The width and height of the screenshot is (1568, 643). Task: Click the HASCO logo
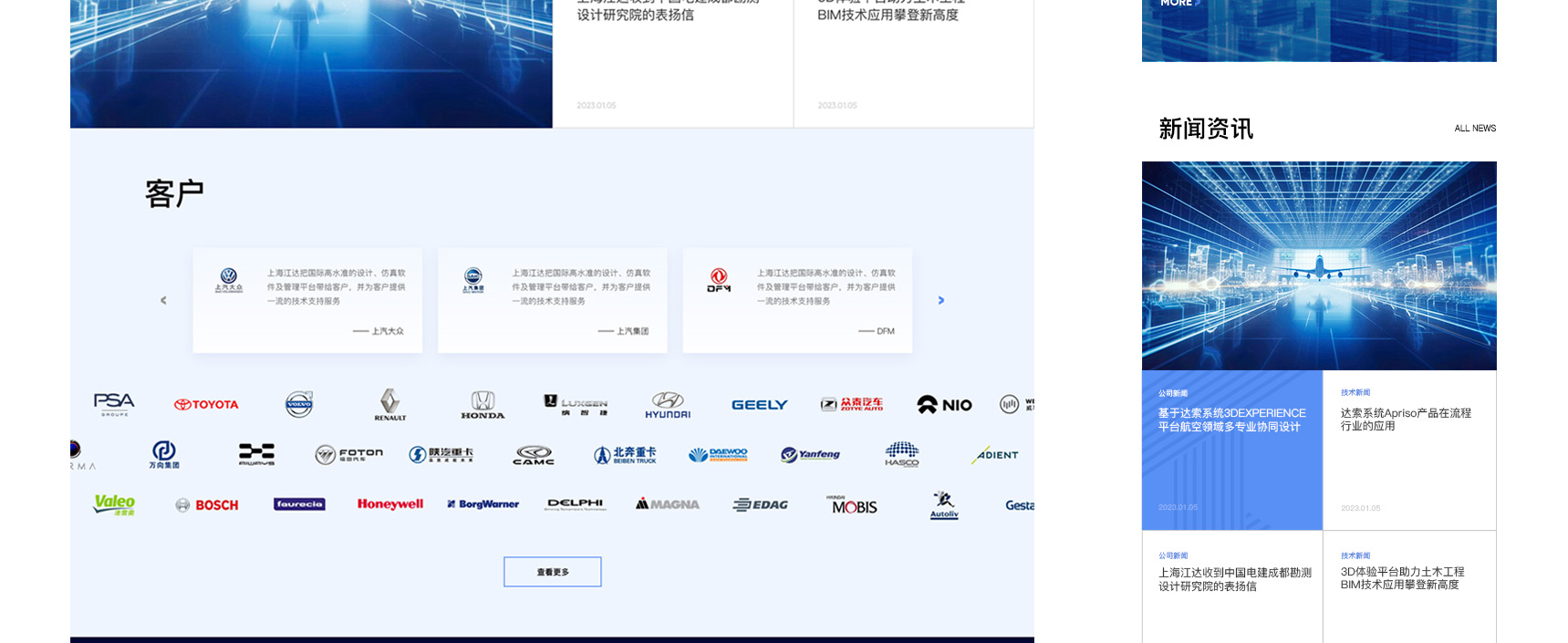click(902, 454)
